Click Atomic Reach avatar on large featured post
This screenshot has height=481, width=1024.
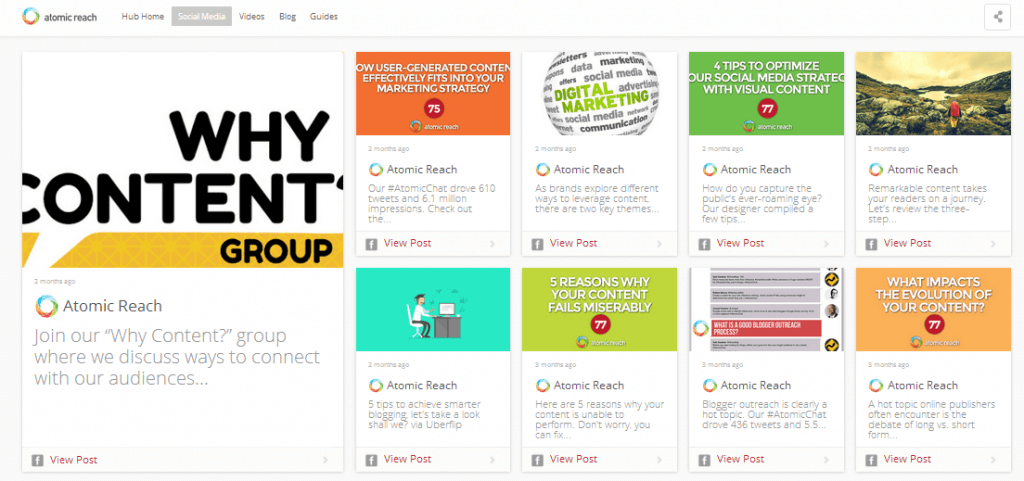[x=45, y=306]
